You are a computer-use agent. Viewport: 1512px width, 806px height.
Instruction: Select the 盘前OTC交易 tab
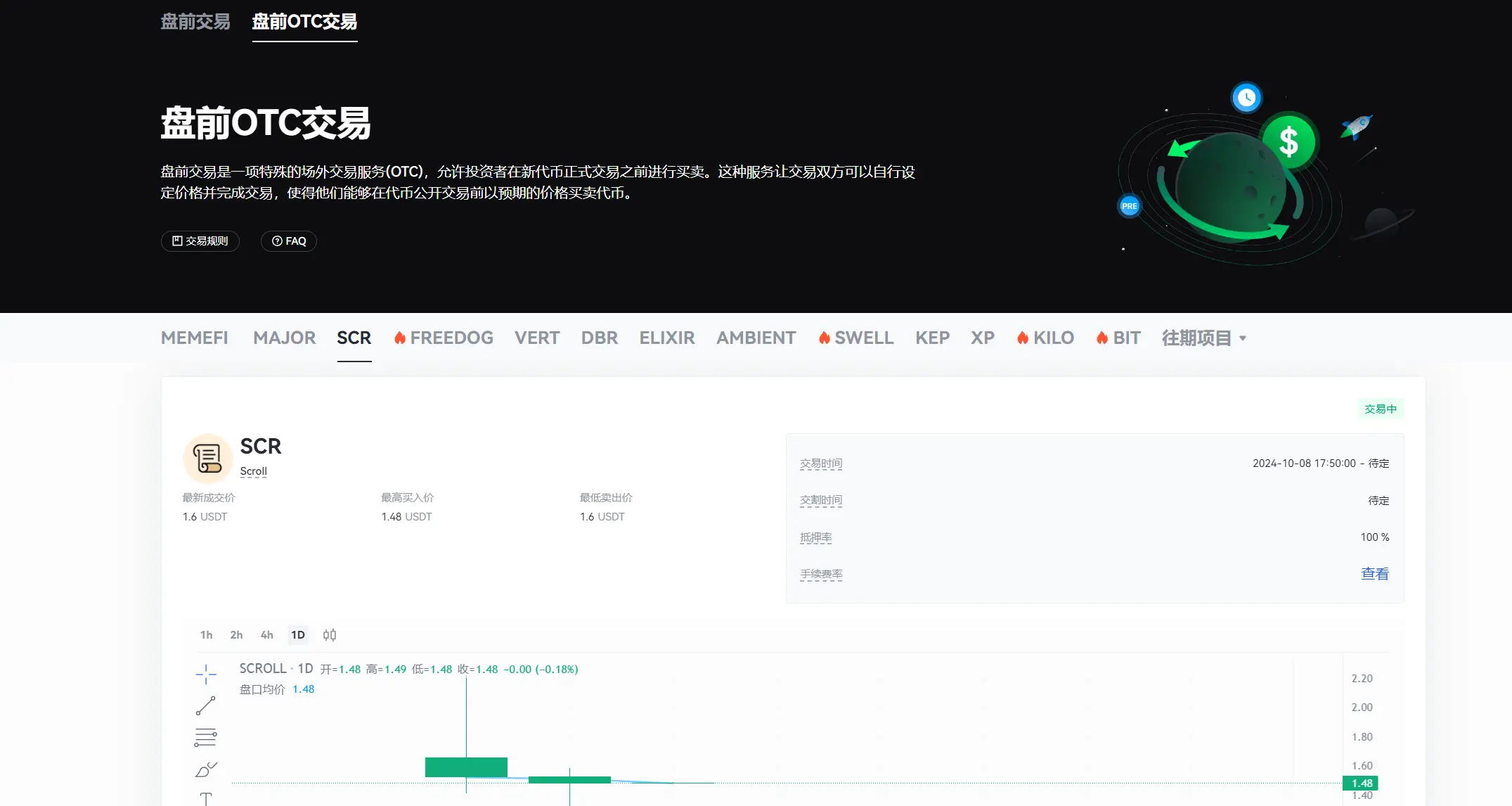304,22
